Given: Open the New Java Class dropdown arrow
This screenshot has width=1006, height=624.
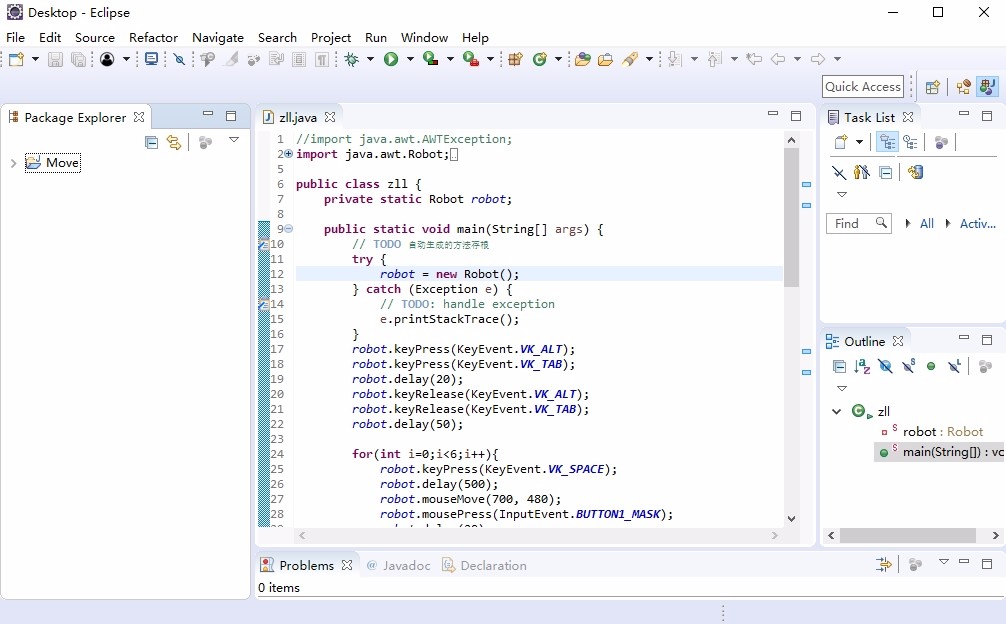Looking at the screenshot, I should [558, 59].
